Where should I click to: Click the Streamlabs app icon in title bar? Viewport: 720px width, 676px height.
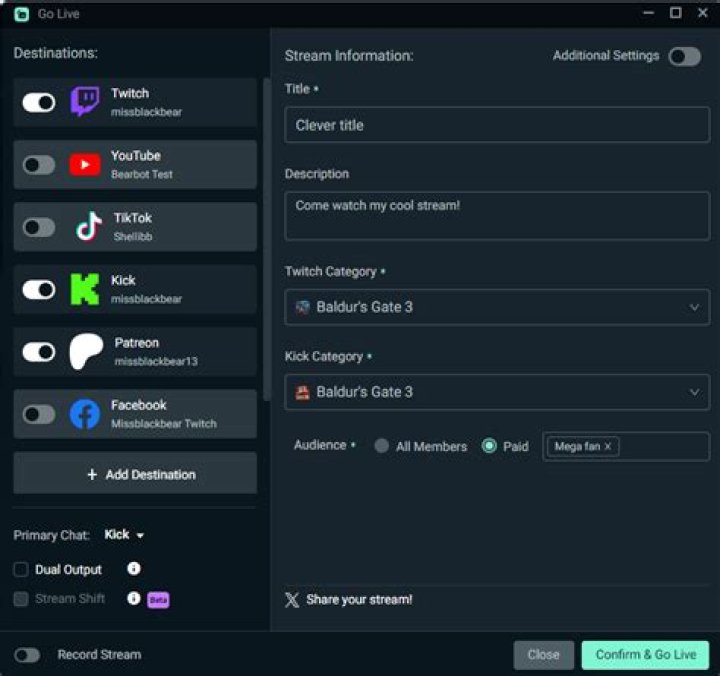22,14
